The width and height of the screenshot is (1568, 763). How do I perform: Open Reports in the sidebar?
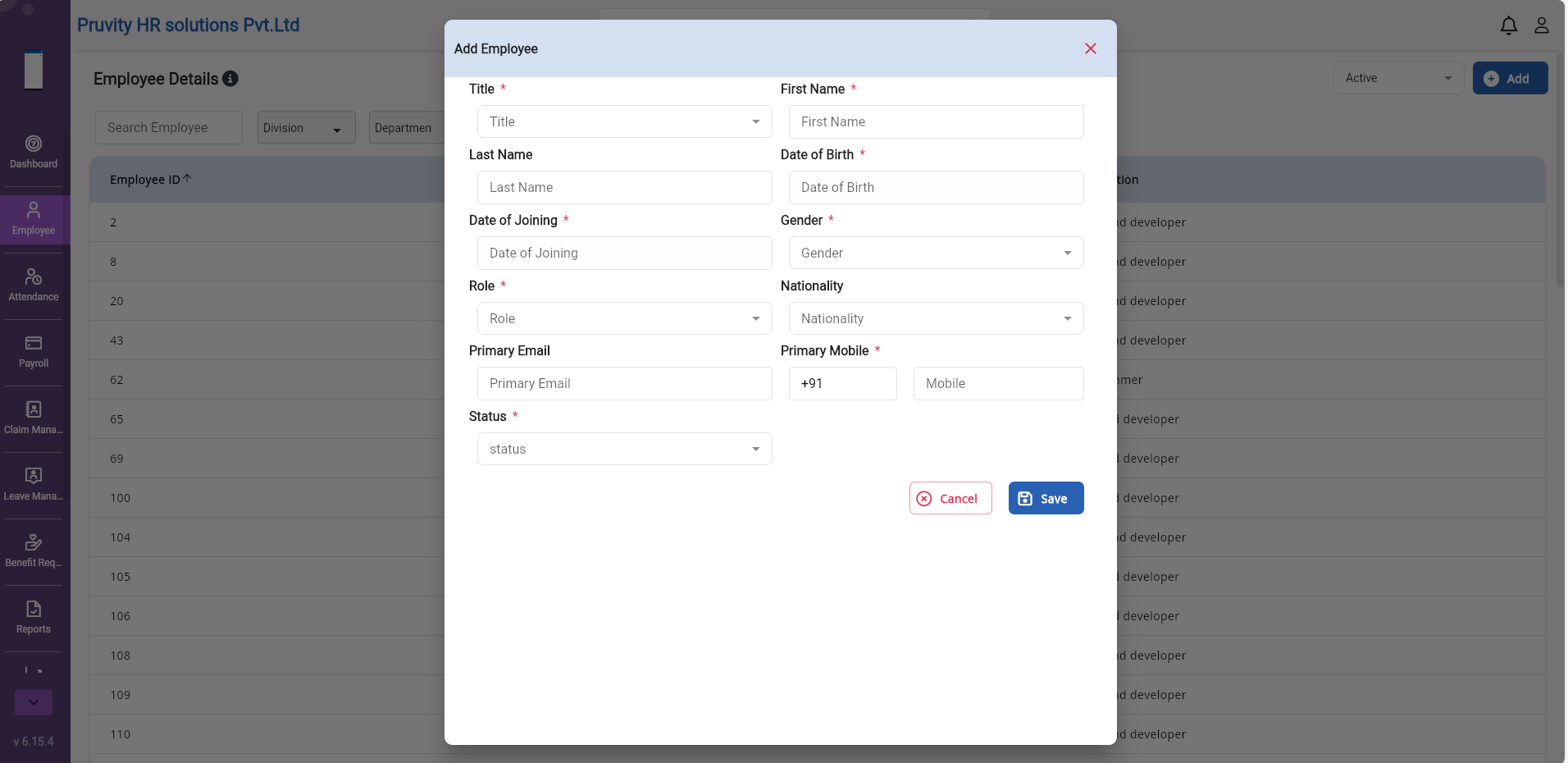[34, 618]
